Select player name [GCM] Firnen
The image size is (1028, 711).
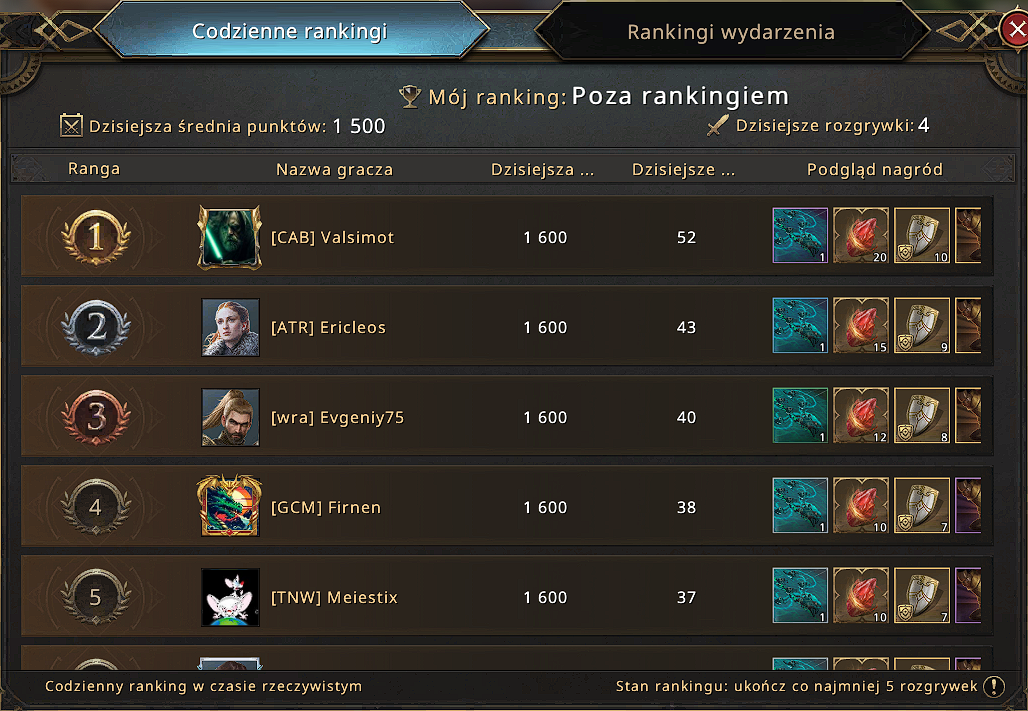[326, 508]
